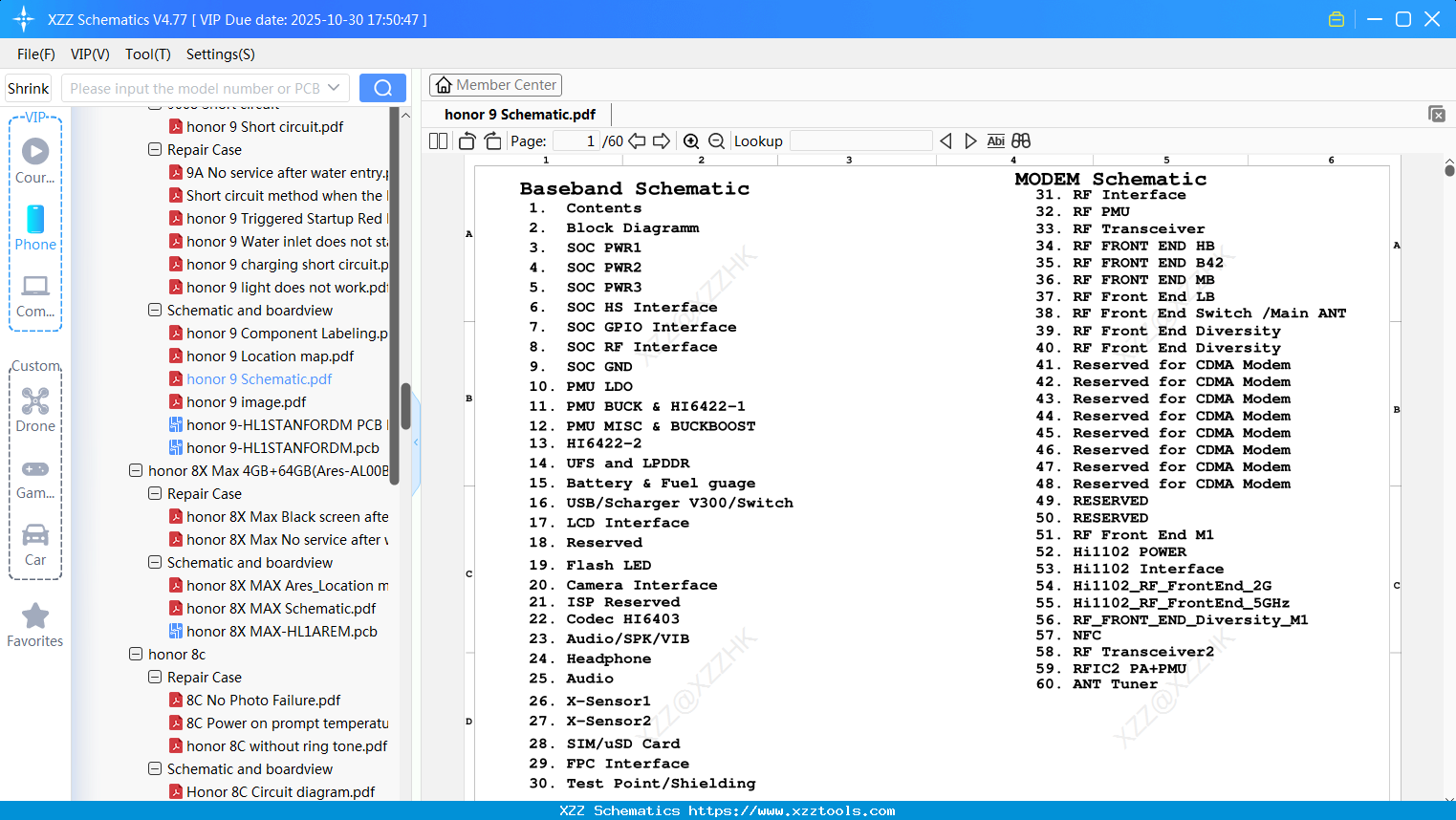1456x820 pixels.
Task: Click the binoculars search icon
Action: (1021, 140)
